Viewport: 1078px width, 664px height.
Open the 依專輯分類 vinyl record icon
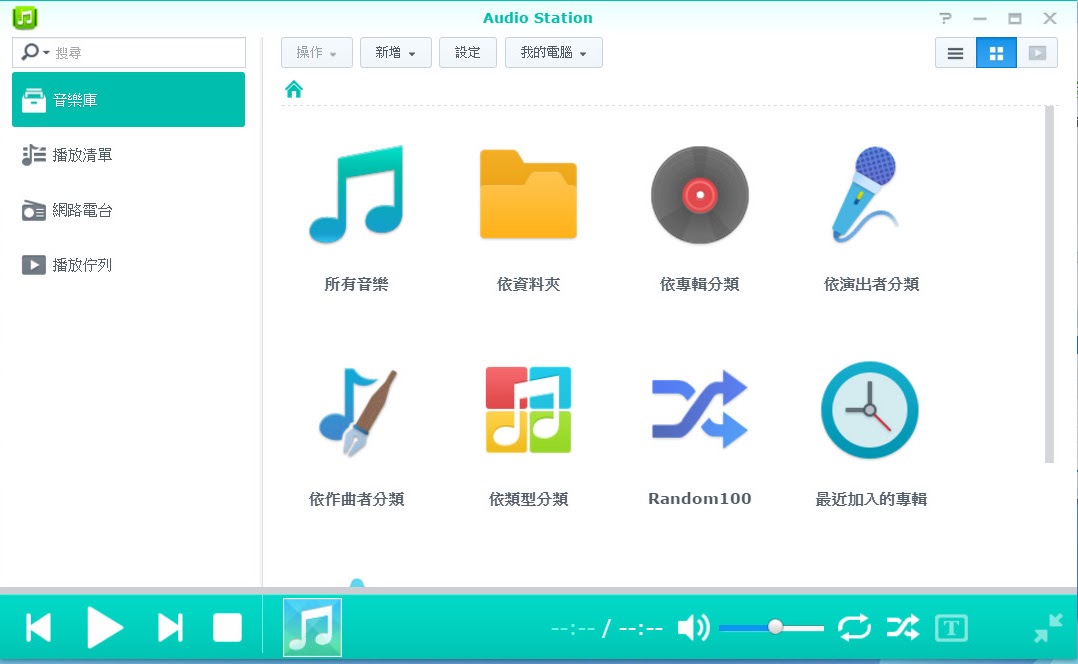700,195
